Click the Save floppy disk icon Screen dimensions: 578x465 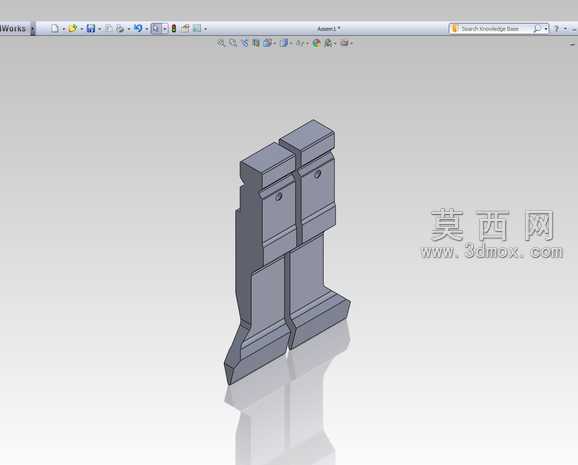pos(91,28)
